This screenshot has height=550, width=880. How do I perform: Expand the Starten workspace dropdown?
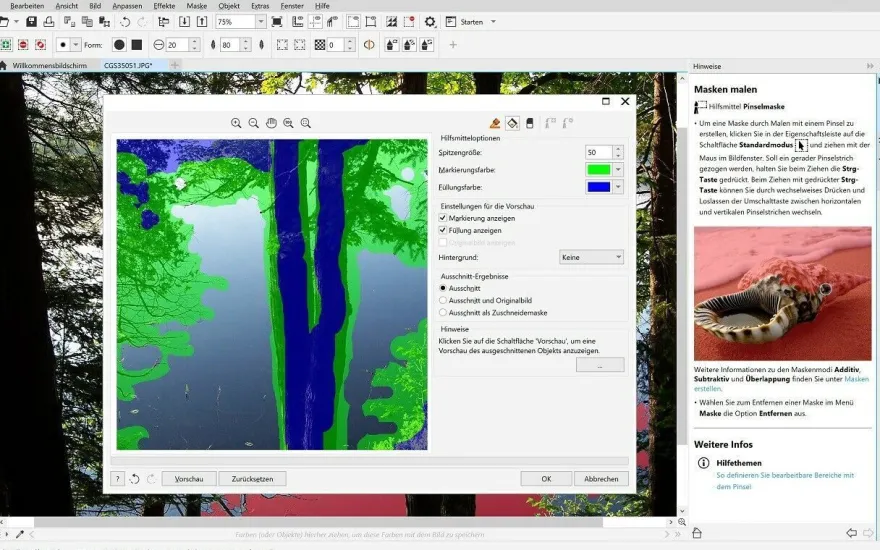(x=493, y=22)
